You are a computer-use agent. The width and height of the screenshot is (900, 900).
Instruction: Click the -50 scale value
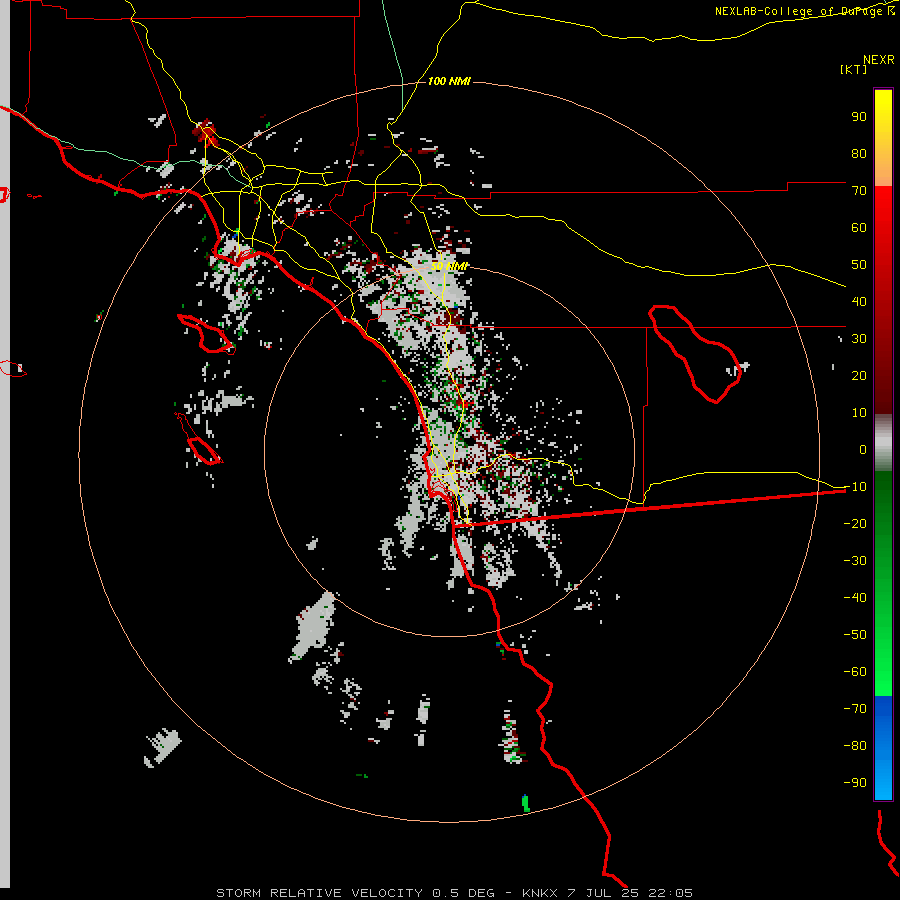coord(855,634)
